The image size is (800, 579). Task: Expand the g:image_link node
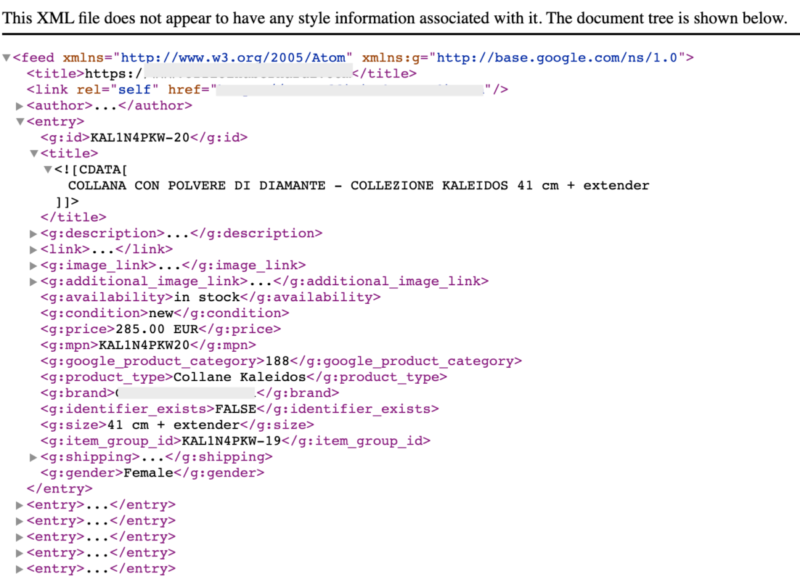pyautogui.click(x=33, y=266)
